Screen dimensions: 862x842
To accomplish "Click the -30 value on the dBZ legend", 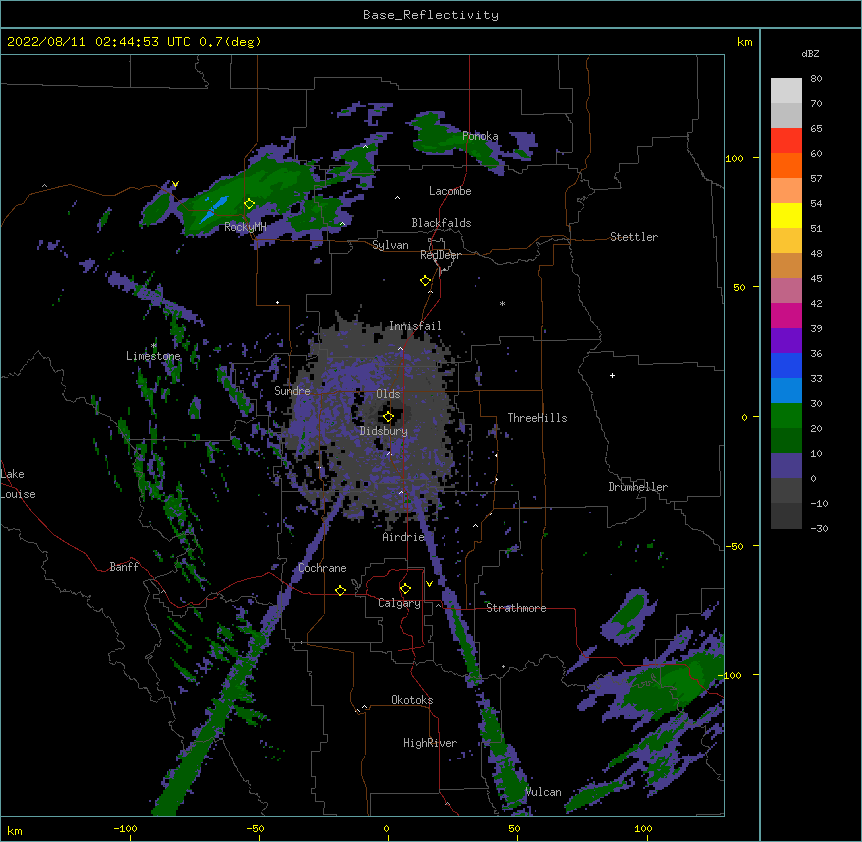I will 819,528.
